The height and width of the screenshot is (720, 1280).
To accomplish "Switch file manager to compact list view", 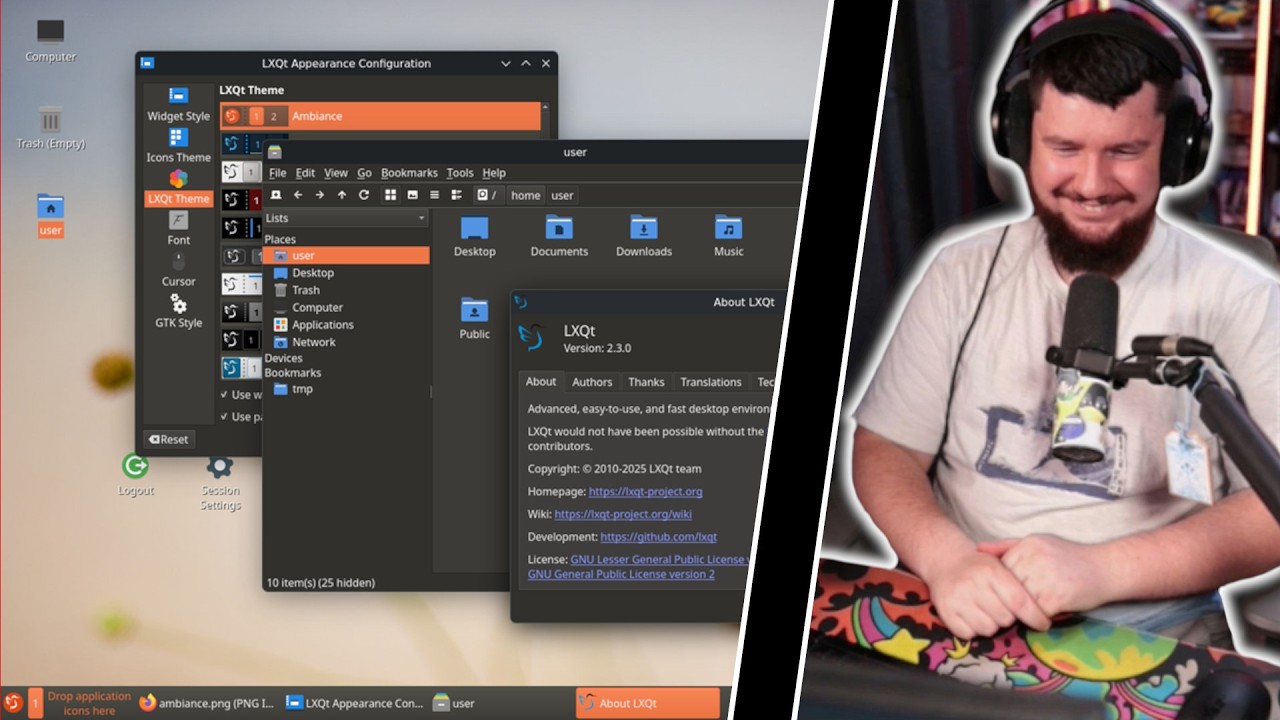I will (435, 195).
